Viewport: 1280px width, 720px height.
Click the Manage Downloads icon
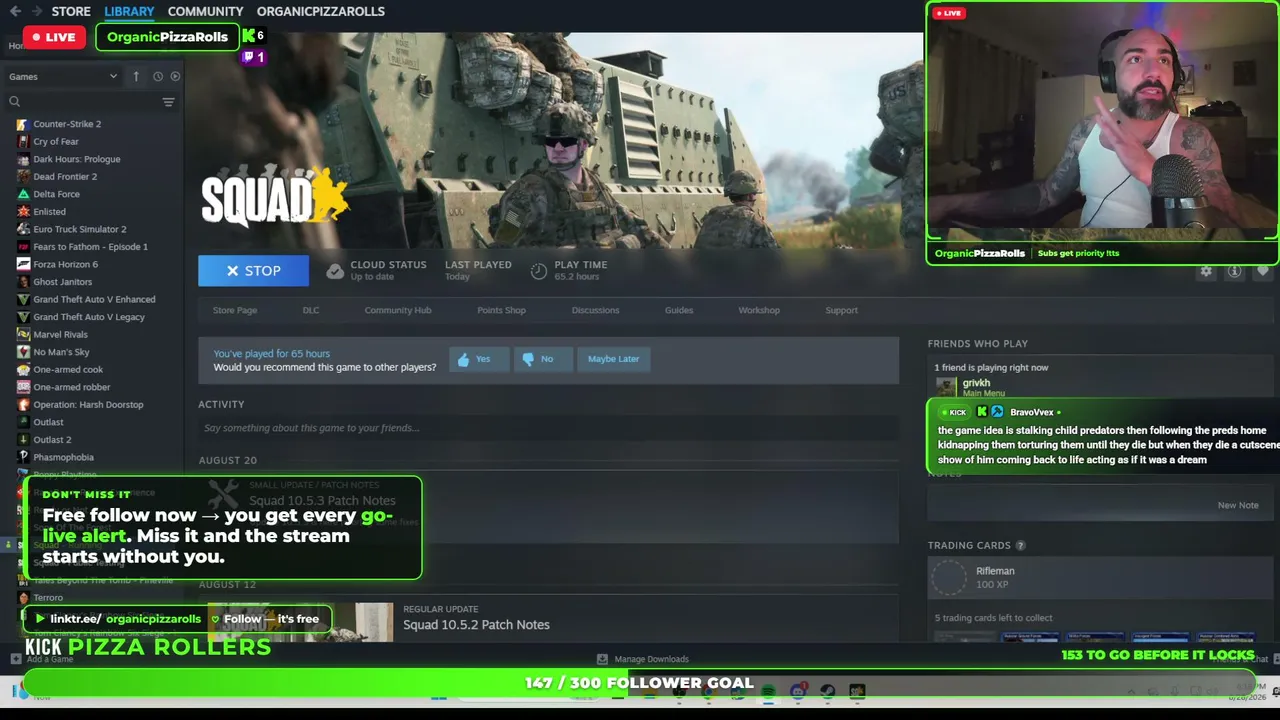pos(602,659)
